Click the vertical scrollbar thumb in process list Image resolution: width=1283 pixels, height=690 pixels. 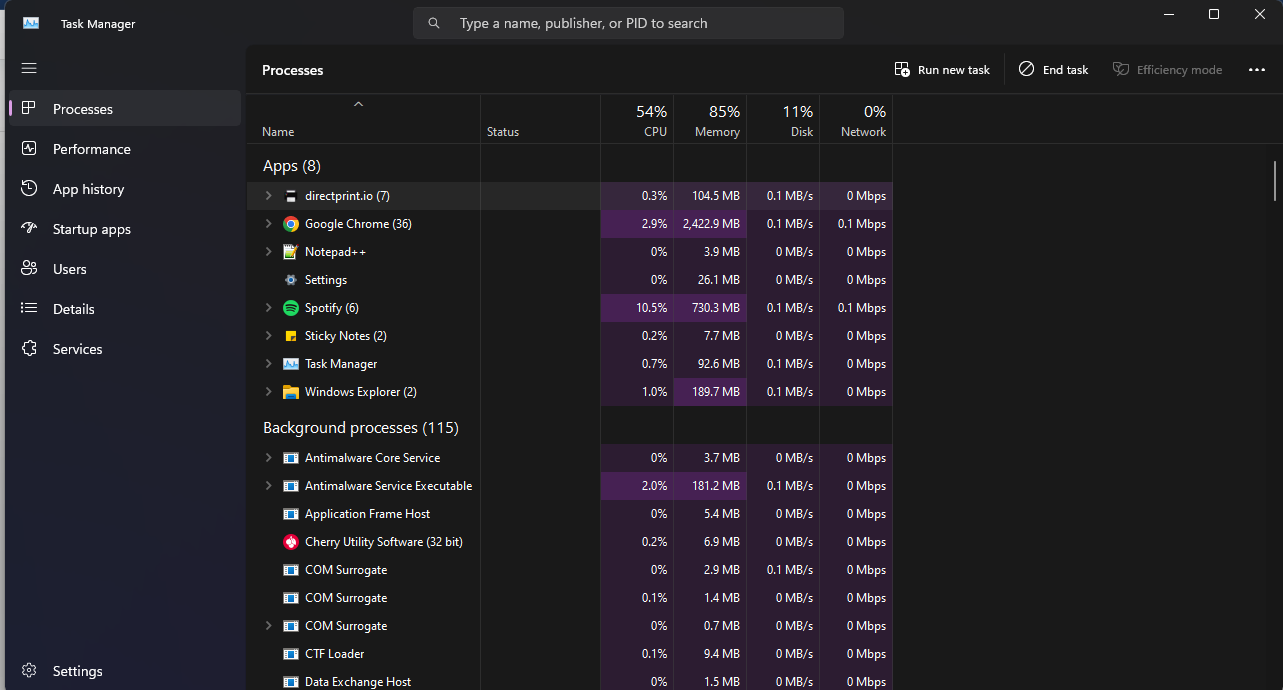click(x=1275, y=180)
